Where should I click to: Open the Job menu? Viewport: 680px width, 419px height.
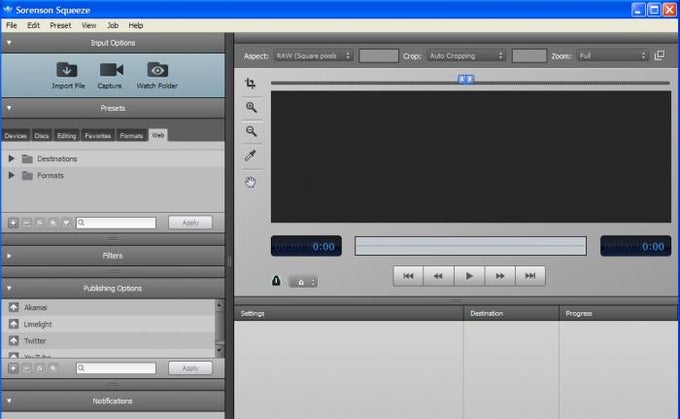click(x=113, y=25)
